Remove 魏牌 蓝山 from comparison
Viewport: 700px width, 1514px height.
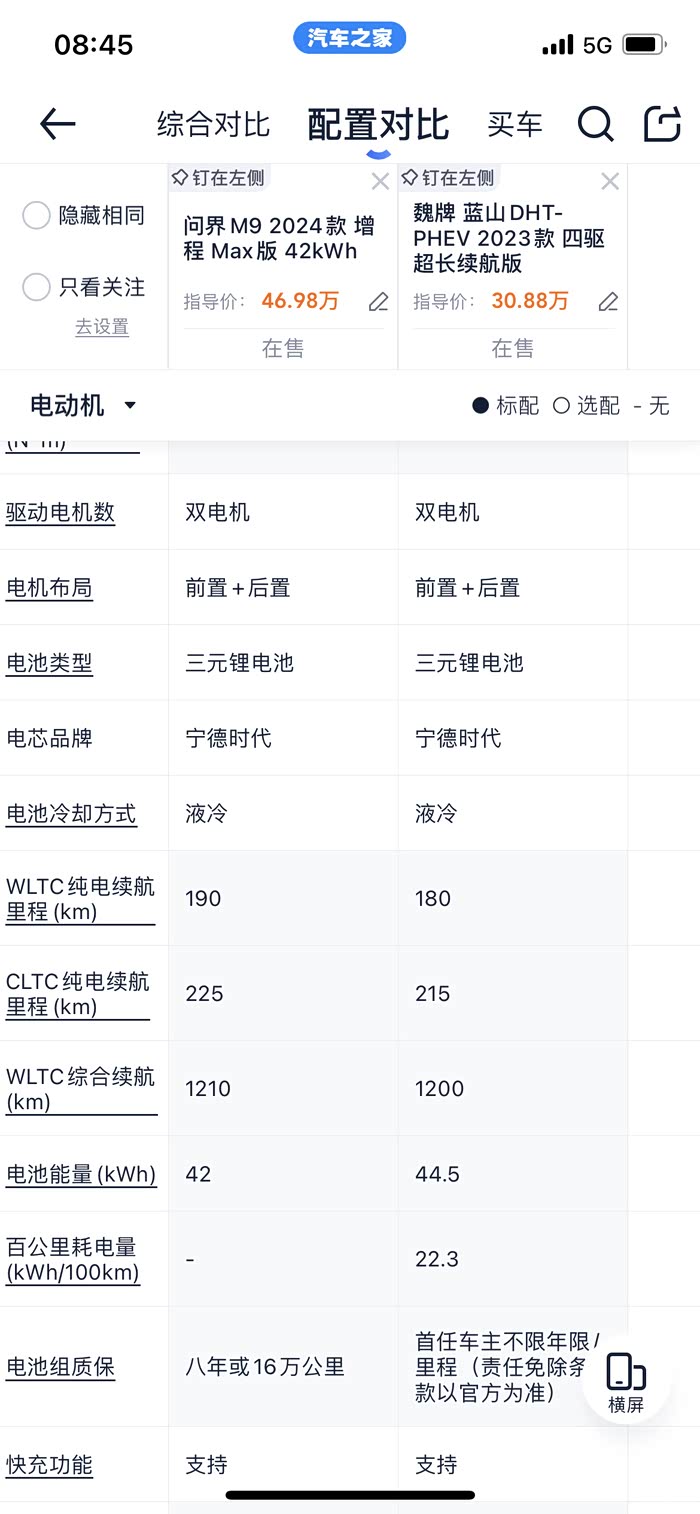point(610,181)
